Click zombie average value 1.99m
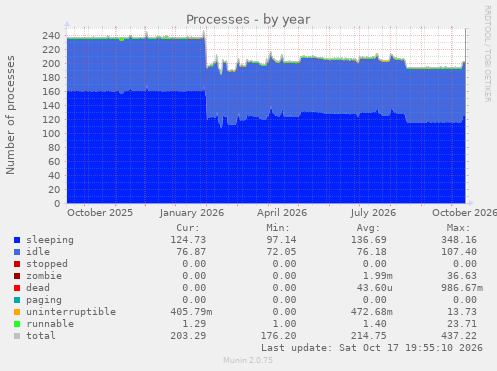497x371 pixels. [377, 276]
